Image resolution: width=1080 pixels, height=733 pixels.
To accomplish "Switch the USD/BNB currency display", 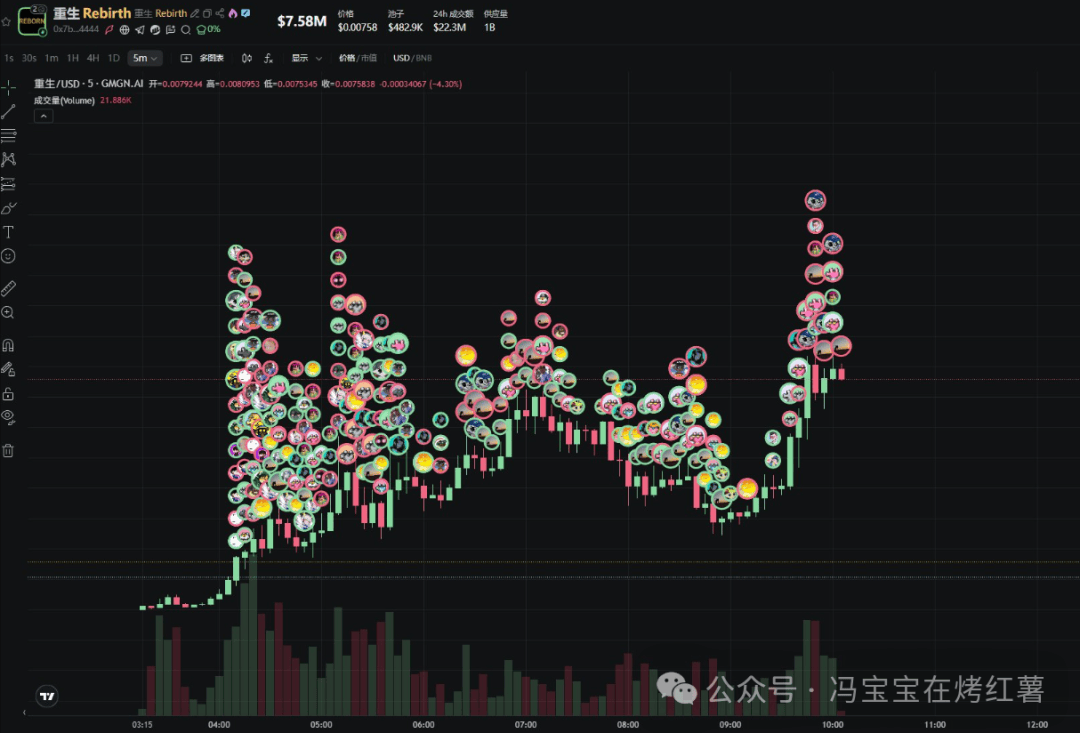I will [412, 58].
